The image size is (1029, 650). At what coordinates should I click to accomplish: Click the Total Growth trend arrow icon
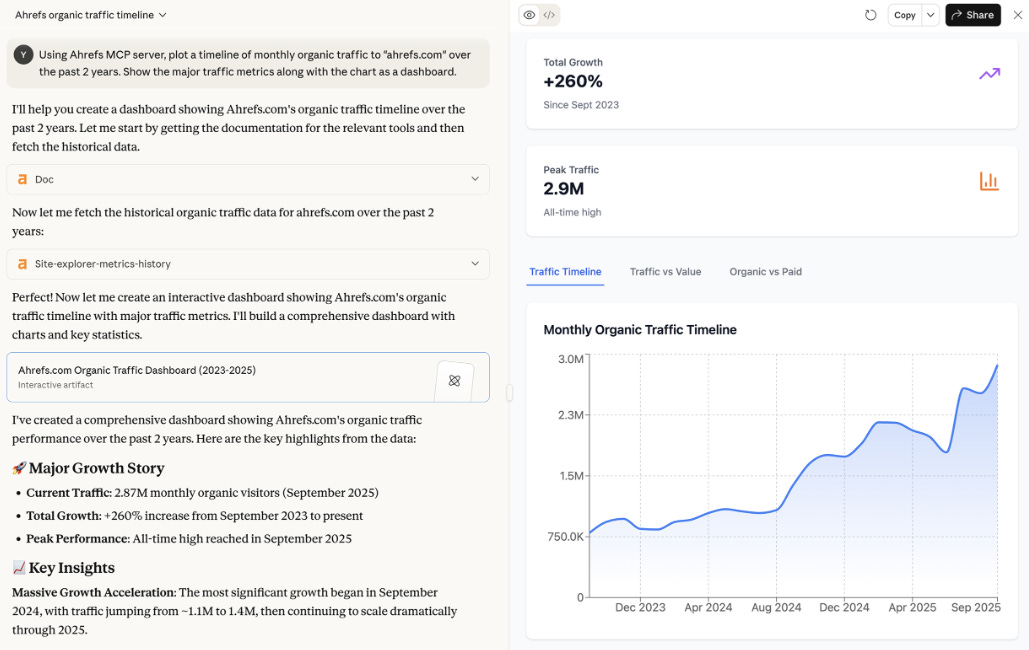point(990,74)
